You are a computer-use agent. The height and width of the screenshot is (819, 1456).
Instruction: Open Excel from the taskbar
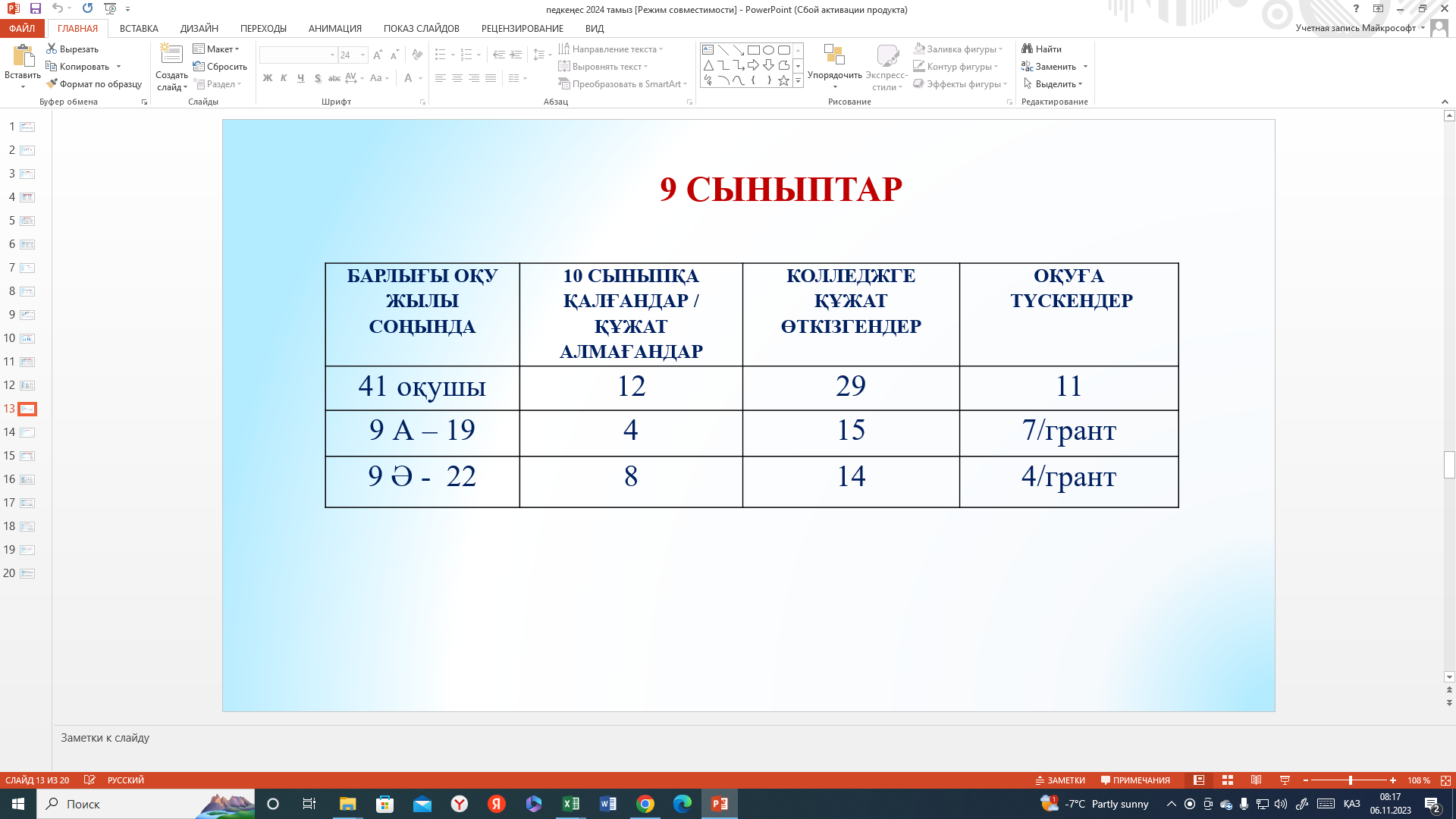571,804
